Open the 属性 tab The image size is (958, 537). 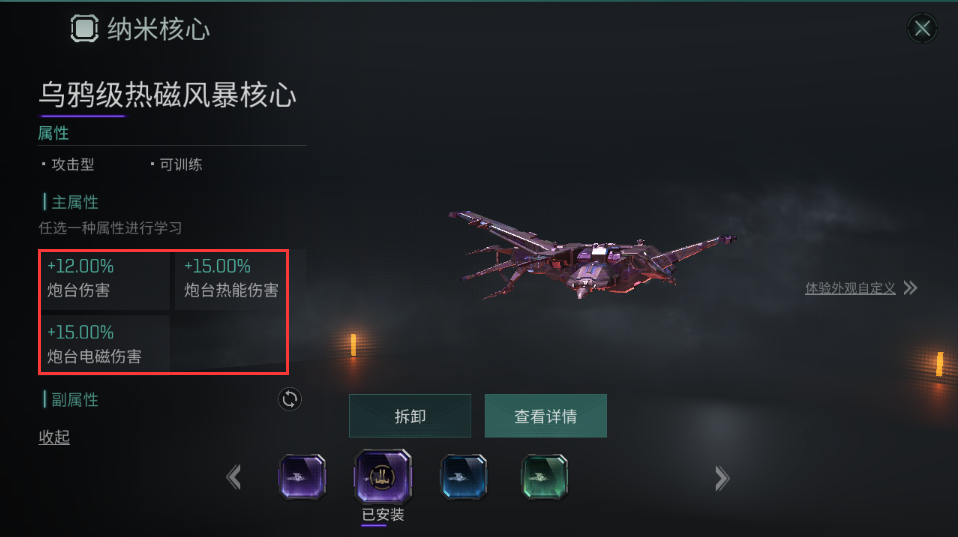53,133
